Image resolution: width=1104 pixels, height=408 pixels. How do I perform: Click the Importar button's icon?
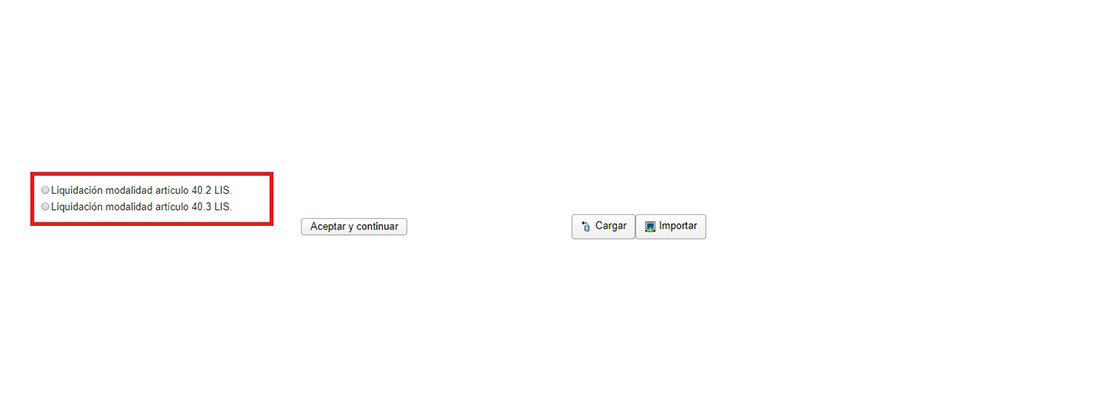point(651,227)
